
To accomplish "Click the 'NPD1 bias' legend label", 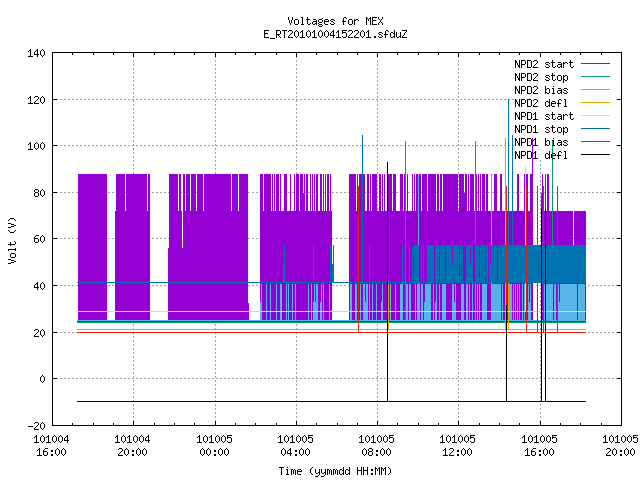I will tap(541, 142).
